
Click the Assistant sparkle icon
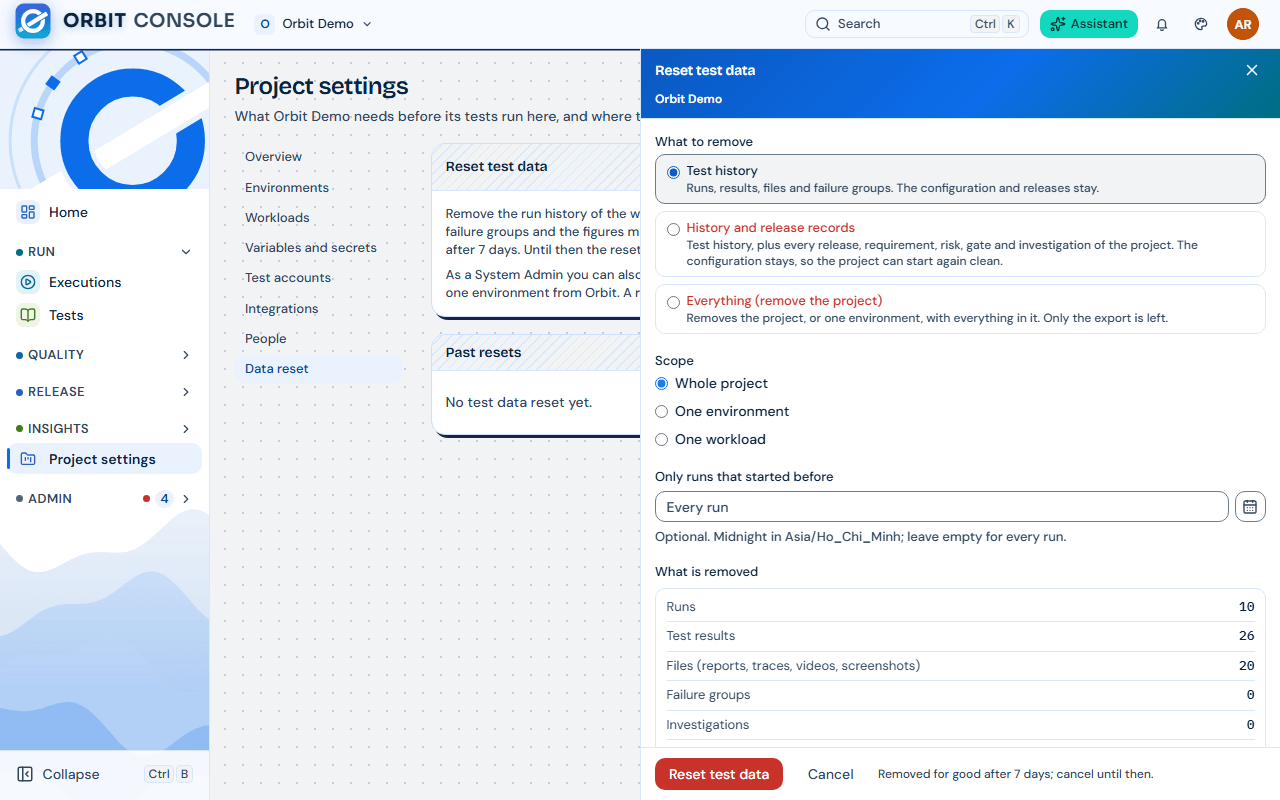click(1058, 24)
